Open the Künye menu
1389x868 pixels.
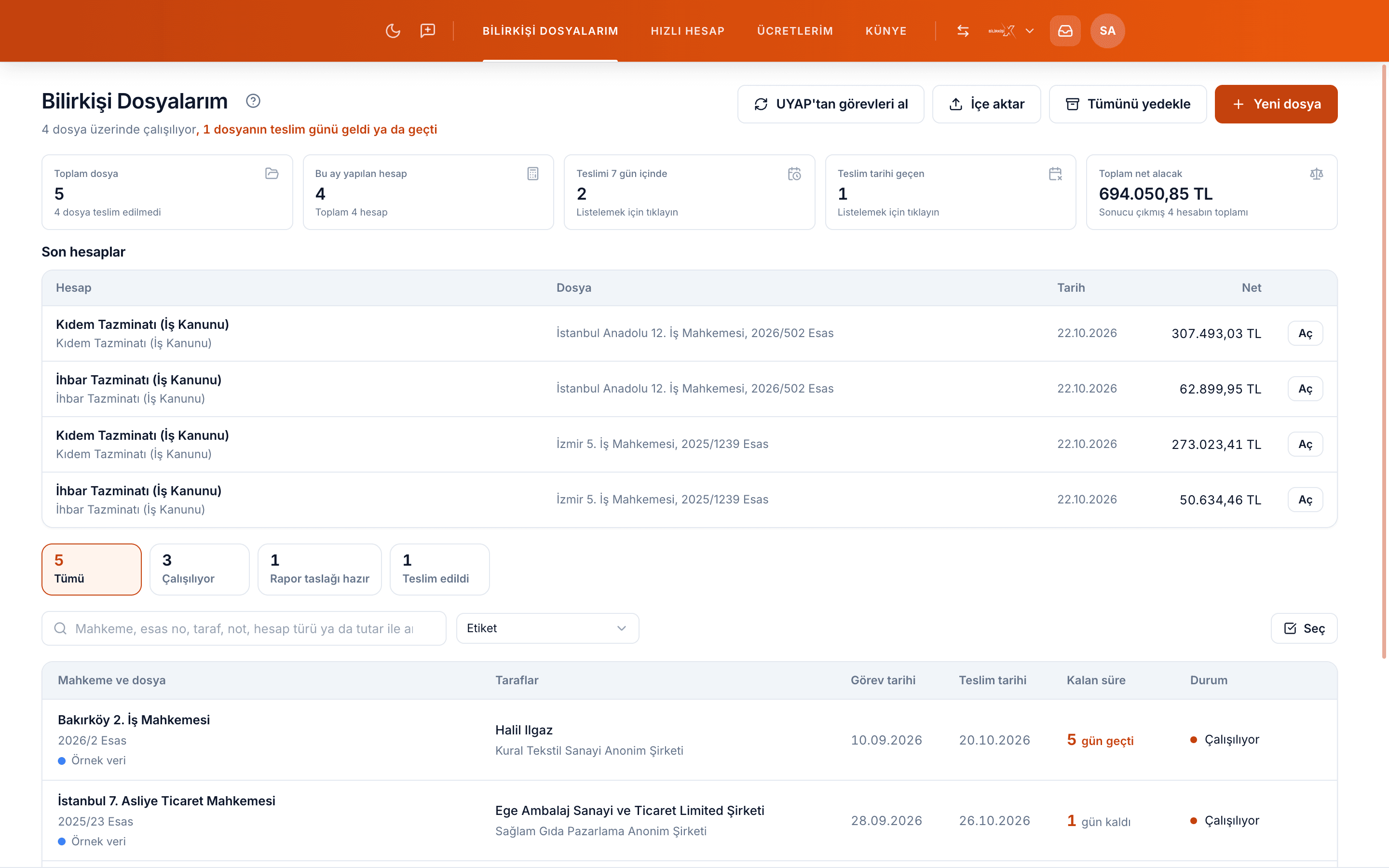click(886, 31)
